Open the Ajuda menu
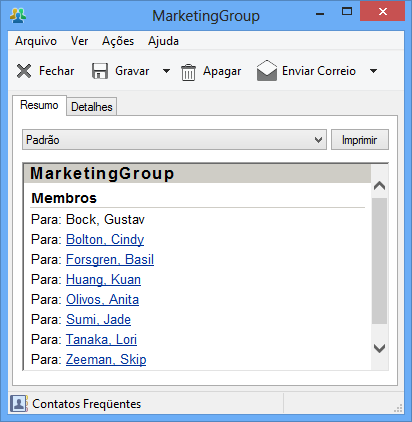 click(x=163, y=41)
